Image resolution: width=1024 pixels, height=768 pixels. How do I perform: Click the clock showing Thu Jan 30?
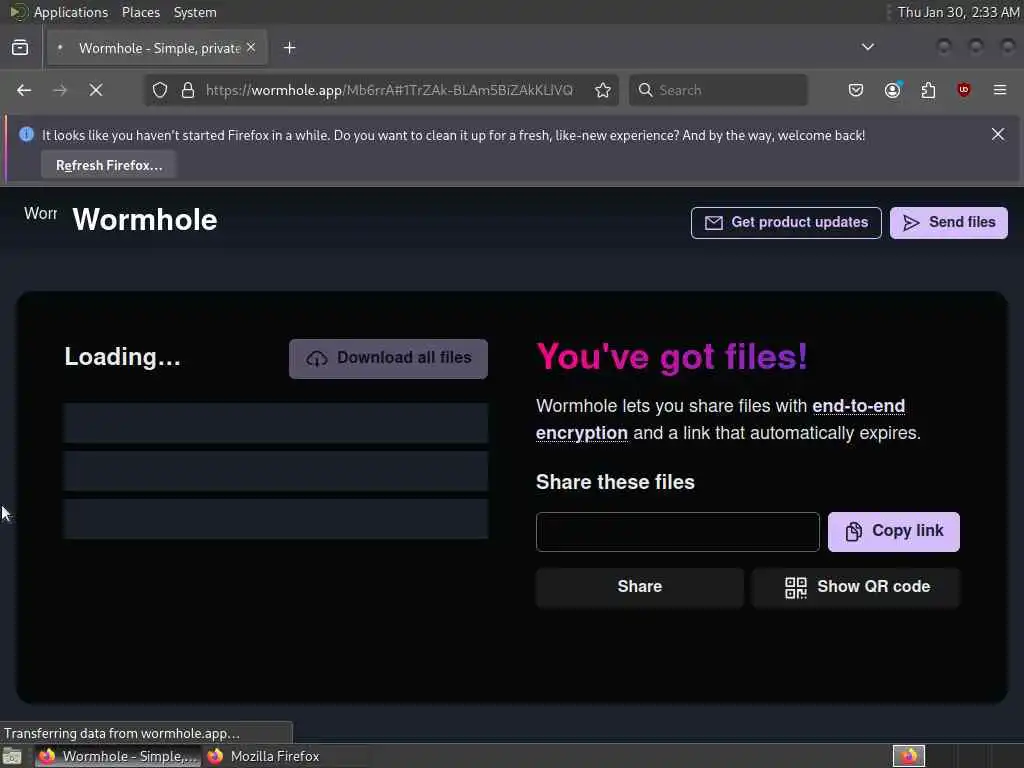[958, 12]
